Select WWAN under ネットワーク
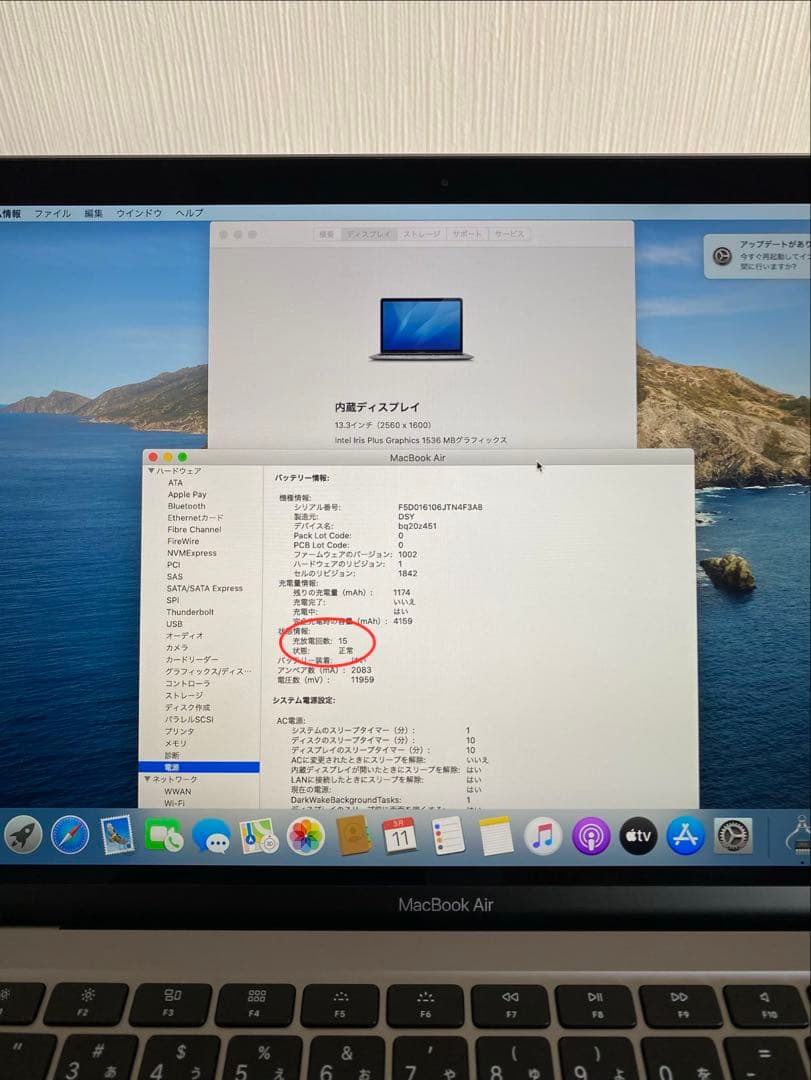The height and width of the screenshot is (1080, 811). tap(178, 791)
